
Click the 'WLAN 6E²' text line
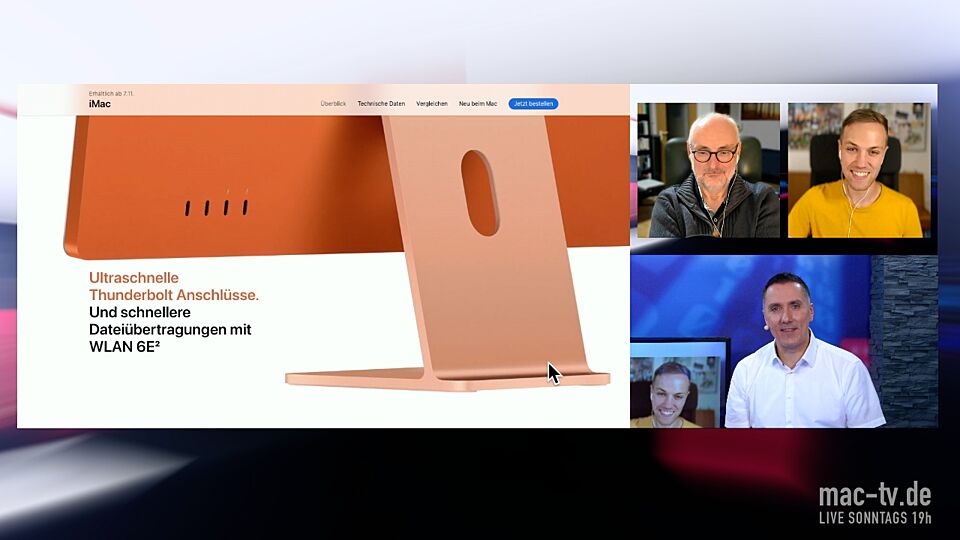[x=124, y=347]
